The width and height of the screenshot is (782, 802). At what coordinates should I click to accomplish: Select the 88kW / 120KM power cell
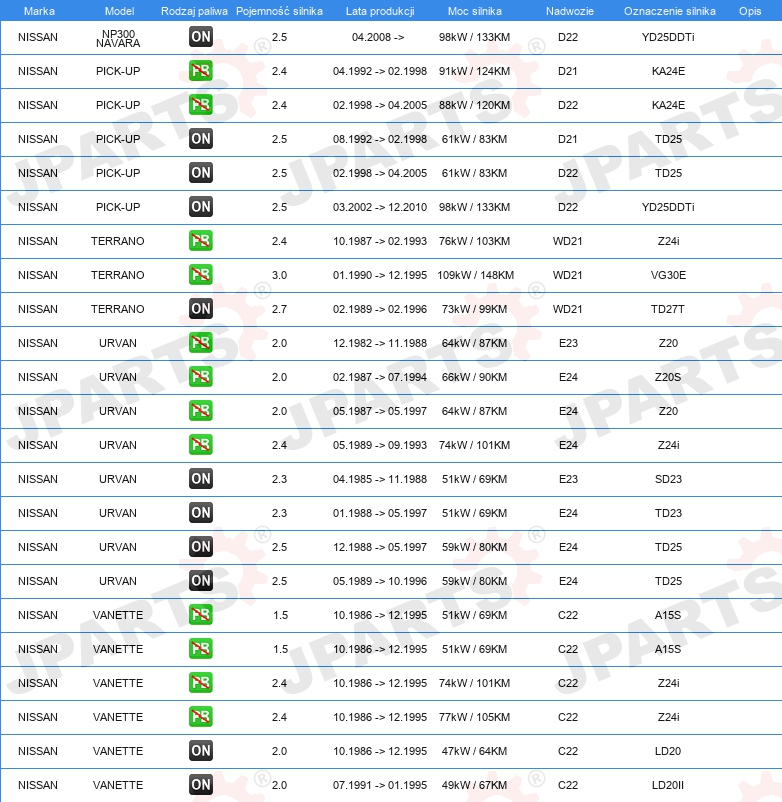(475, 105)
